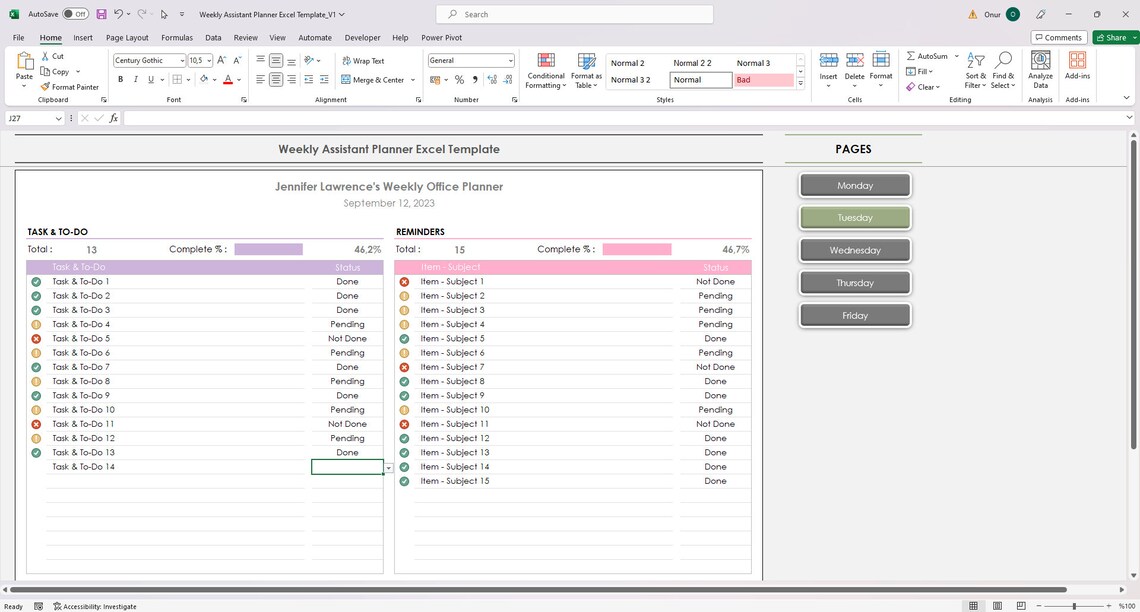Apply the Bad cell style
1140x612 pixels.
[762, 79]
